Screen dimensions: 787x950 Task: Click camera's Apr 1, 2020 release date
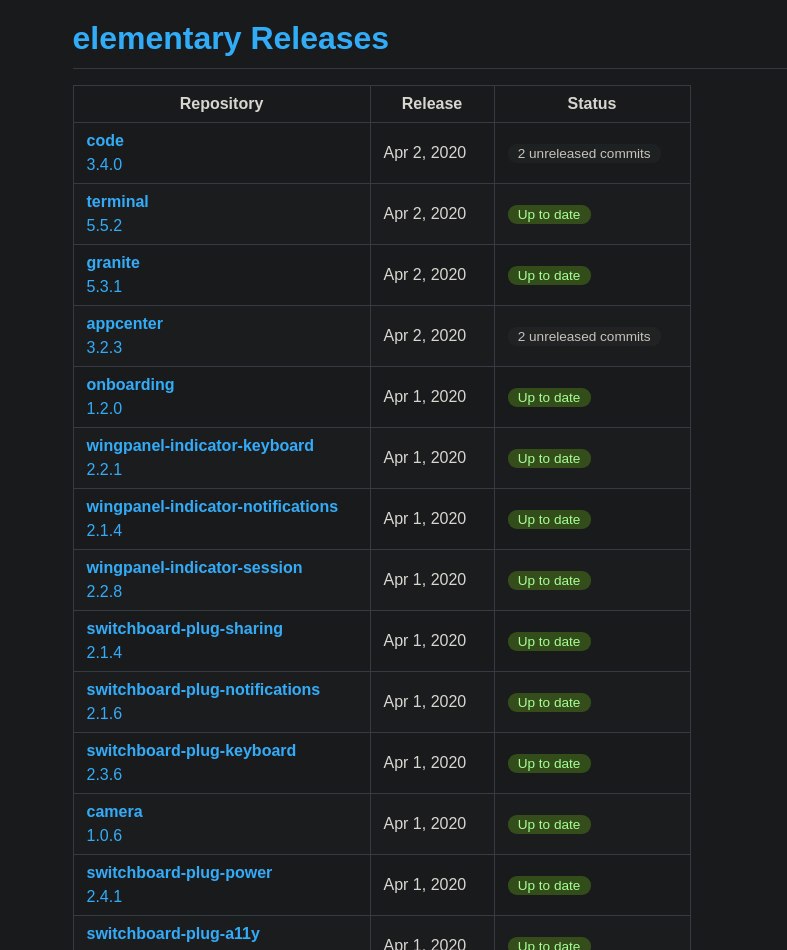point(425,824)
